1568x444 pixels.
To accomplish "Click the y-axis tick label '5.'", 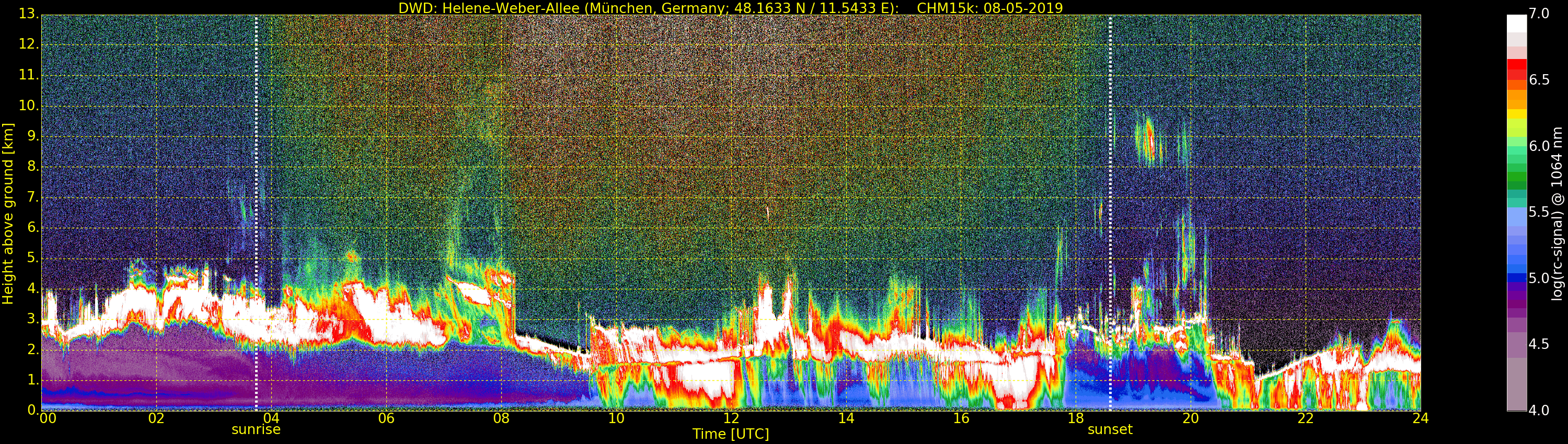I will pyautogui.click(x=33, y=259).
